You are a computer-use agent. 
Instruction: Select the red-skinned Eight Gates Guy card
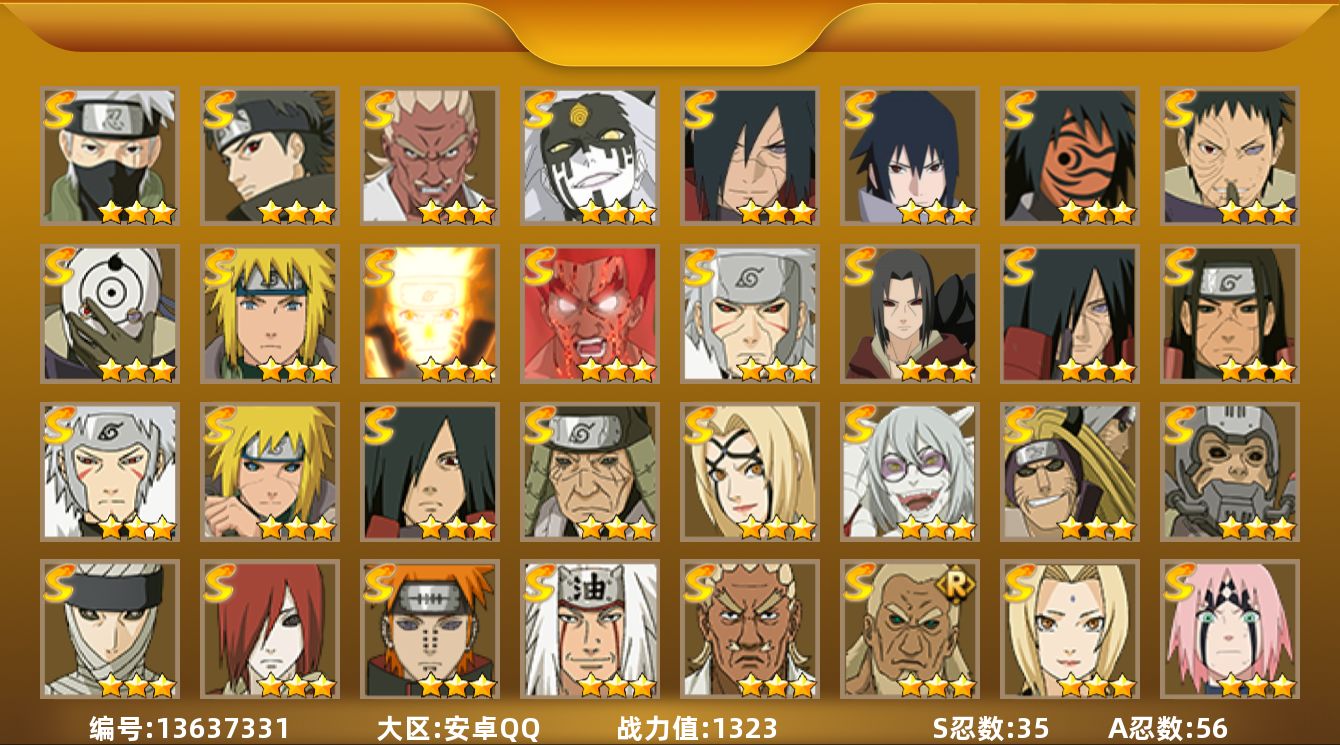tap(589, 313)
